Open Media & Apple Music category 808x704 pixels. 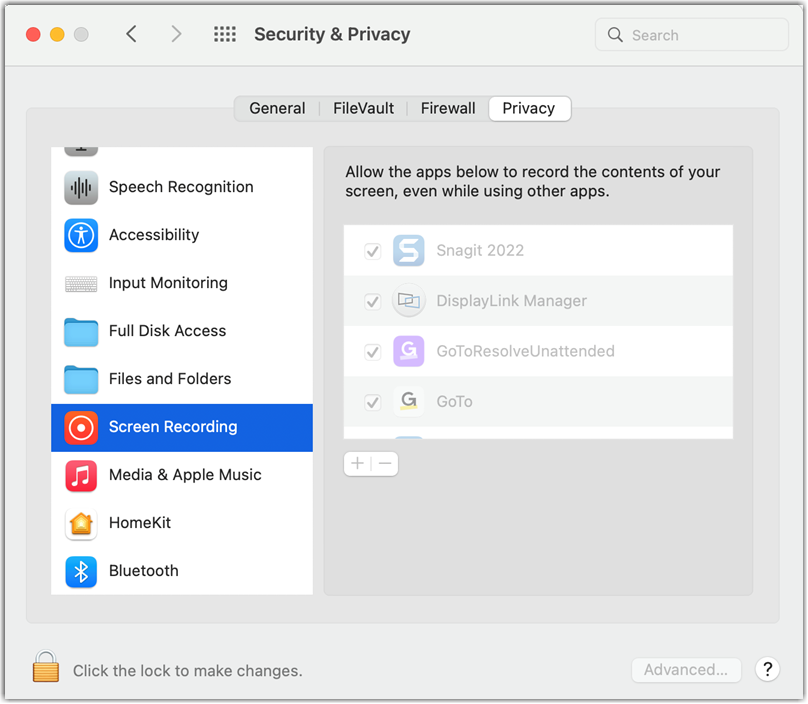182,475
